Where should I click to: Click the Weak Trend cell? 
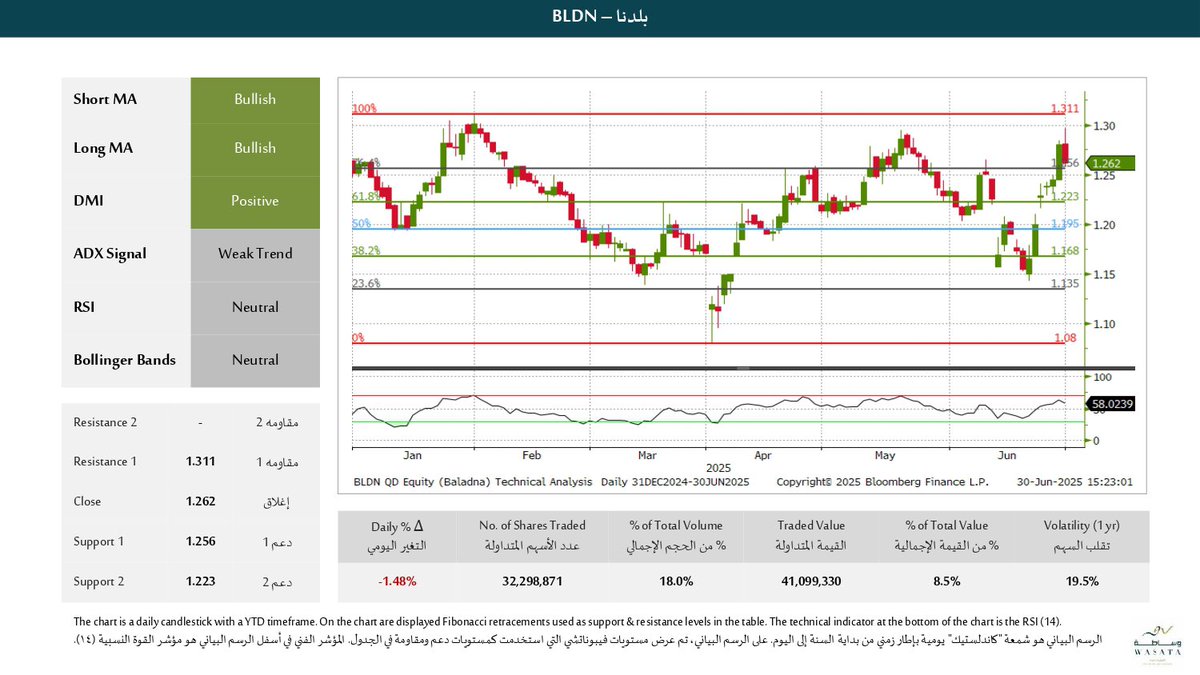(x=255, y=254)
